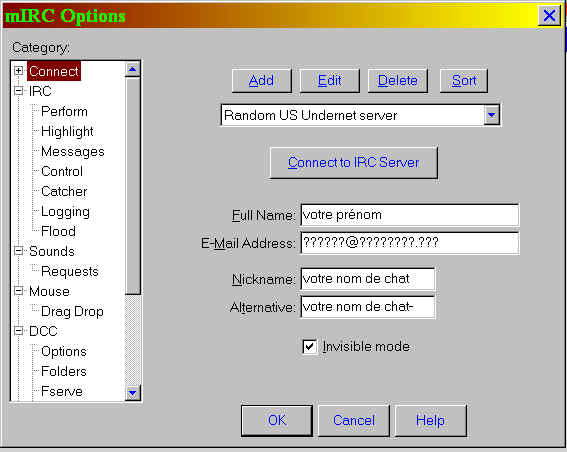
Task: Open the Control settings page
Action: coord(62,171)
